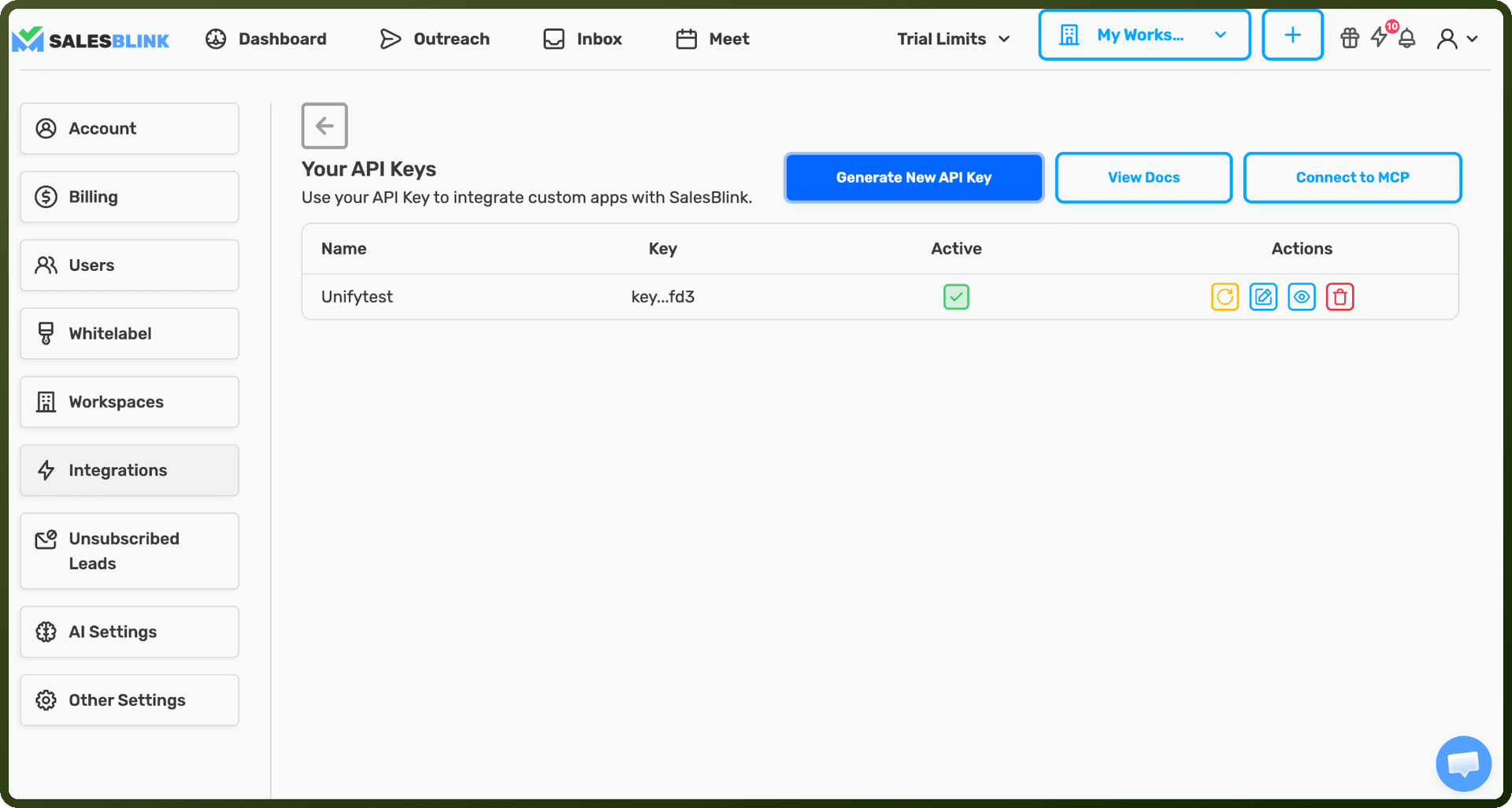The width and height of the screenshot is (1512, 808).
Task: Toggle the Active checkbox for Unifytest
Action: pos(956,297)
